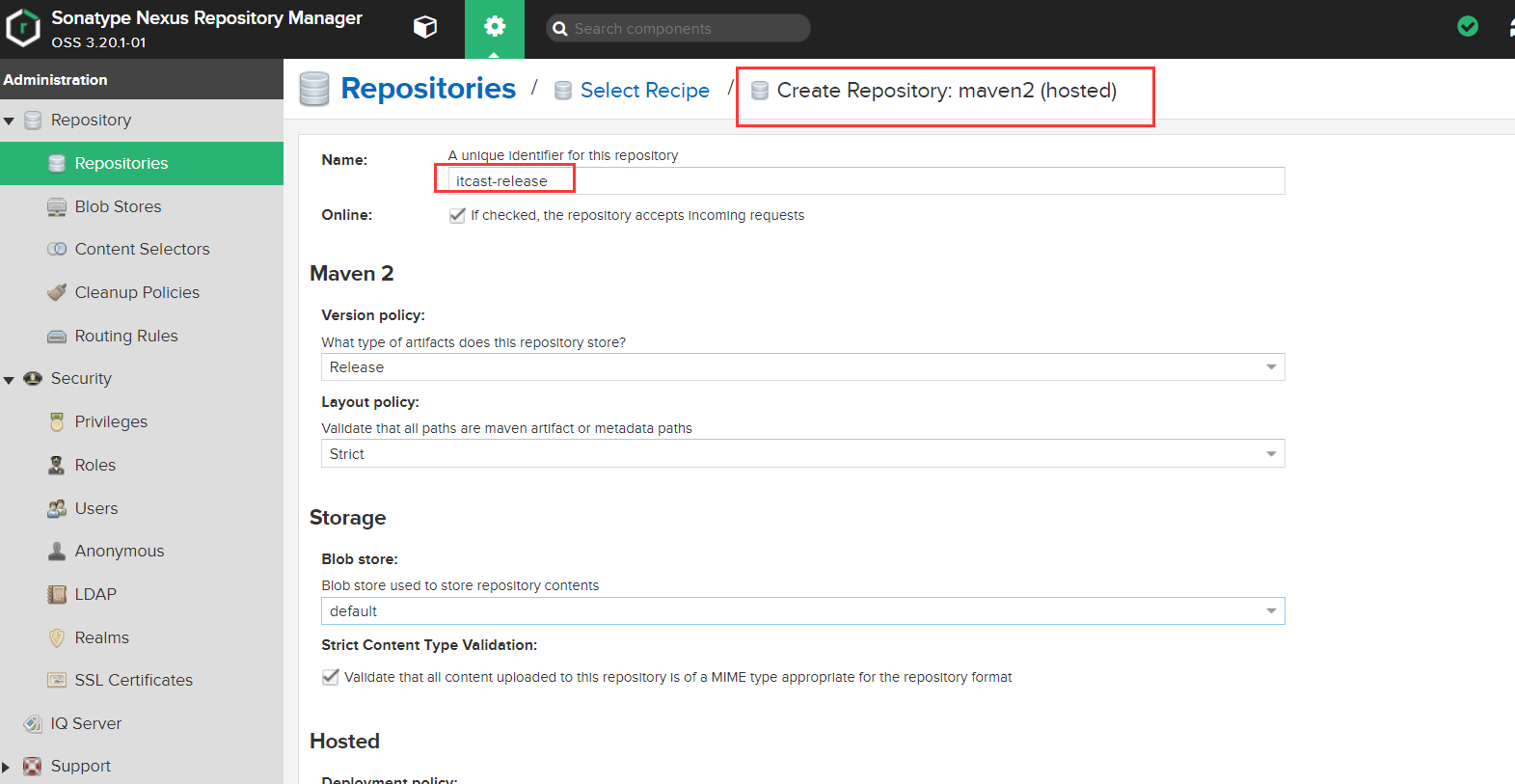
Task: Go back to Select Recipe breadcrumb
Action: [x=645, y=91]
